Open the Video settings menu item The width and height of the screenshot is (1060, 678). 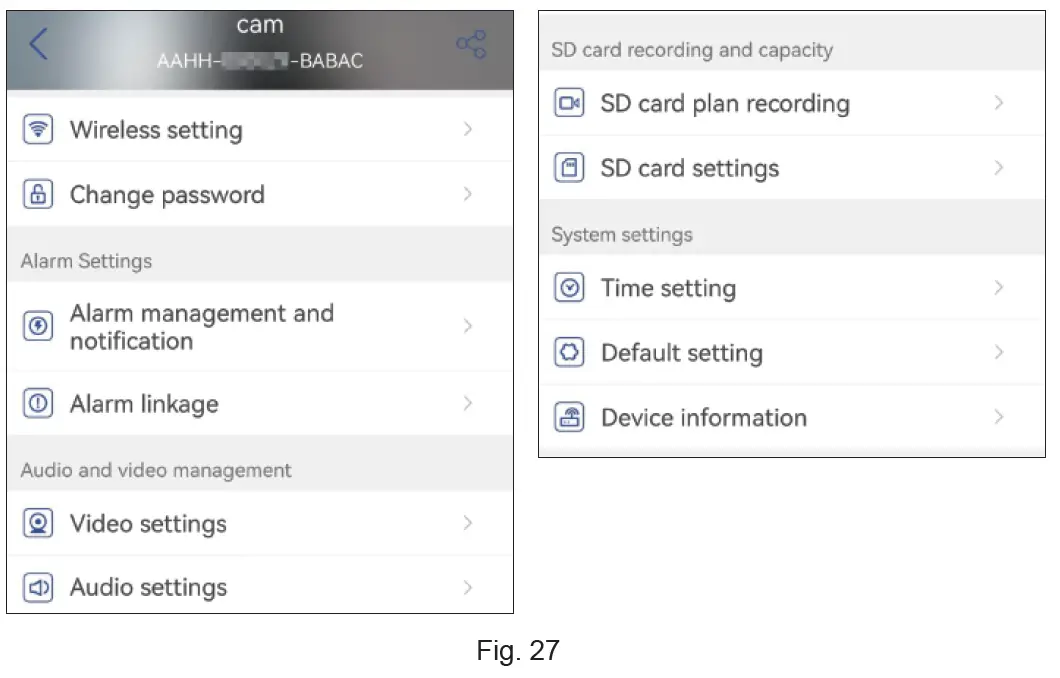click(148, 523)
